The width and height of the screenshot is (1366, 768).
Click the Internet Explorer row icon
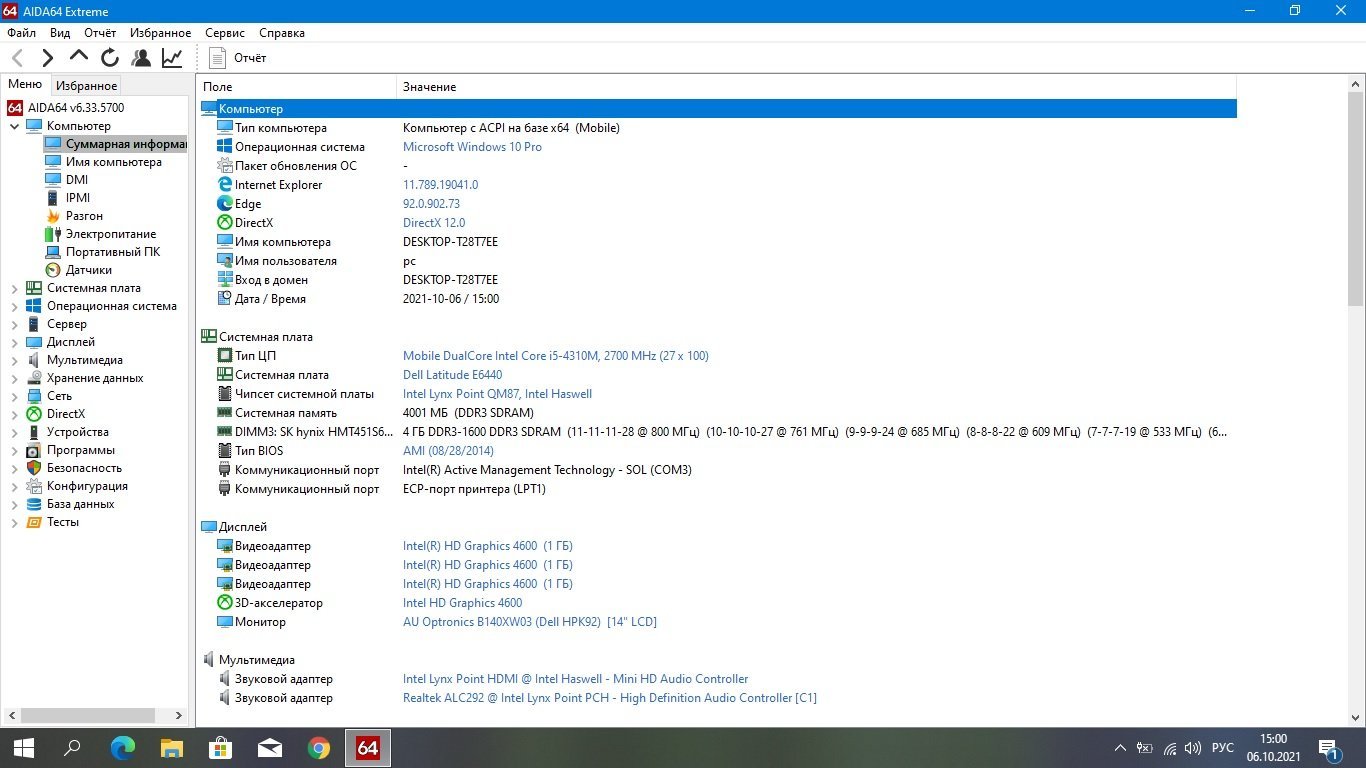pos(225,185)
